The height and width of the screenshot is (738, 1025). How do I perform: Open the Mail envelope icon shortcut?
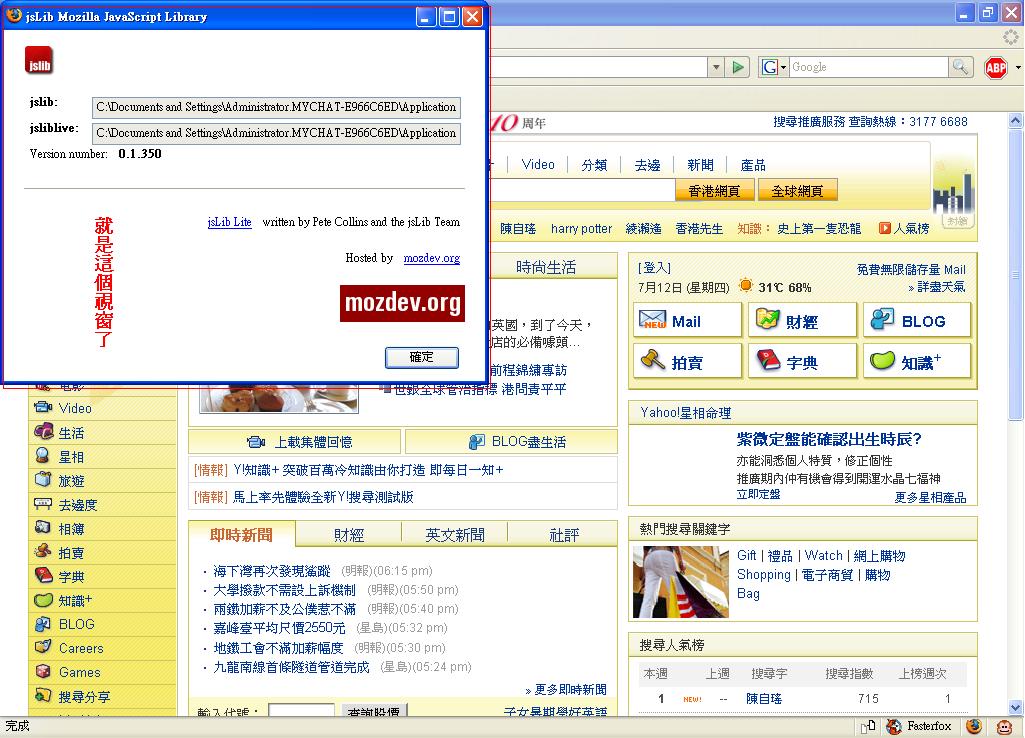click(x=654, y=321)
